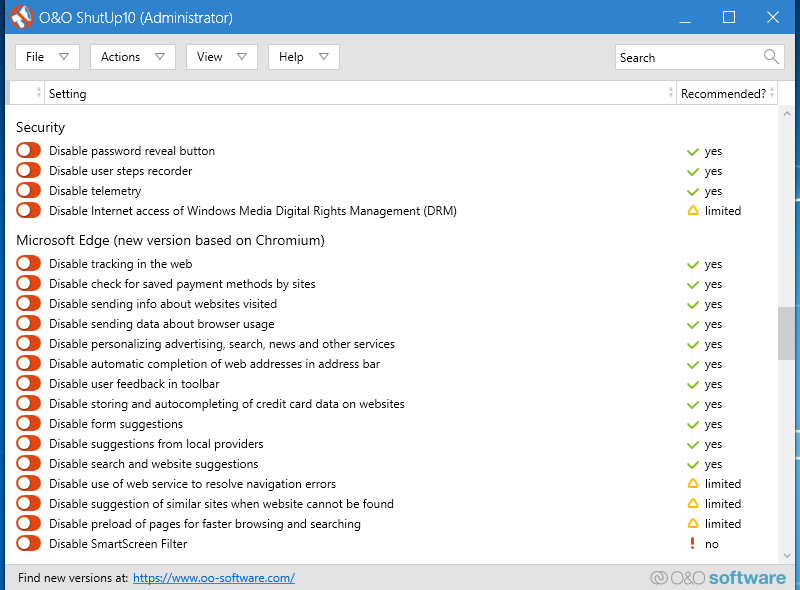Click 'Disable form suggestions' setting text
This screenshot has height=590, width=800.
coord(116,424)
